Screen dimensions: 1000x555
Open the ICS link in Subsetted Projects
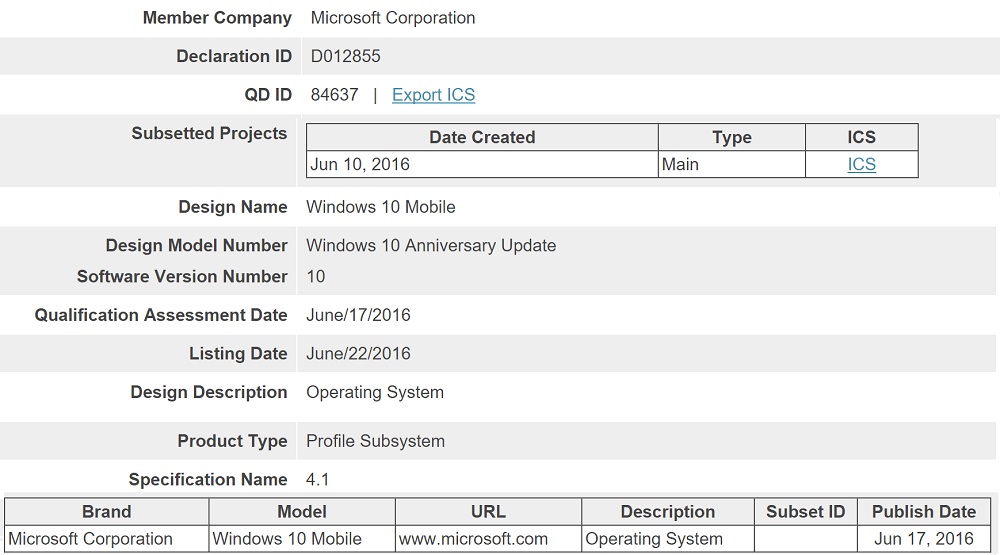click(861, 165)
